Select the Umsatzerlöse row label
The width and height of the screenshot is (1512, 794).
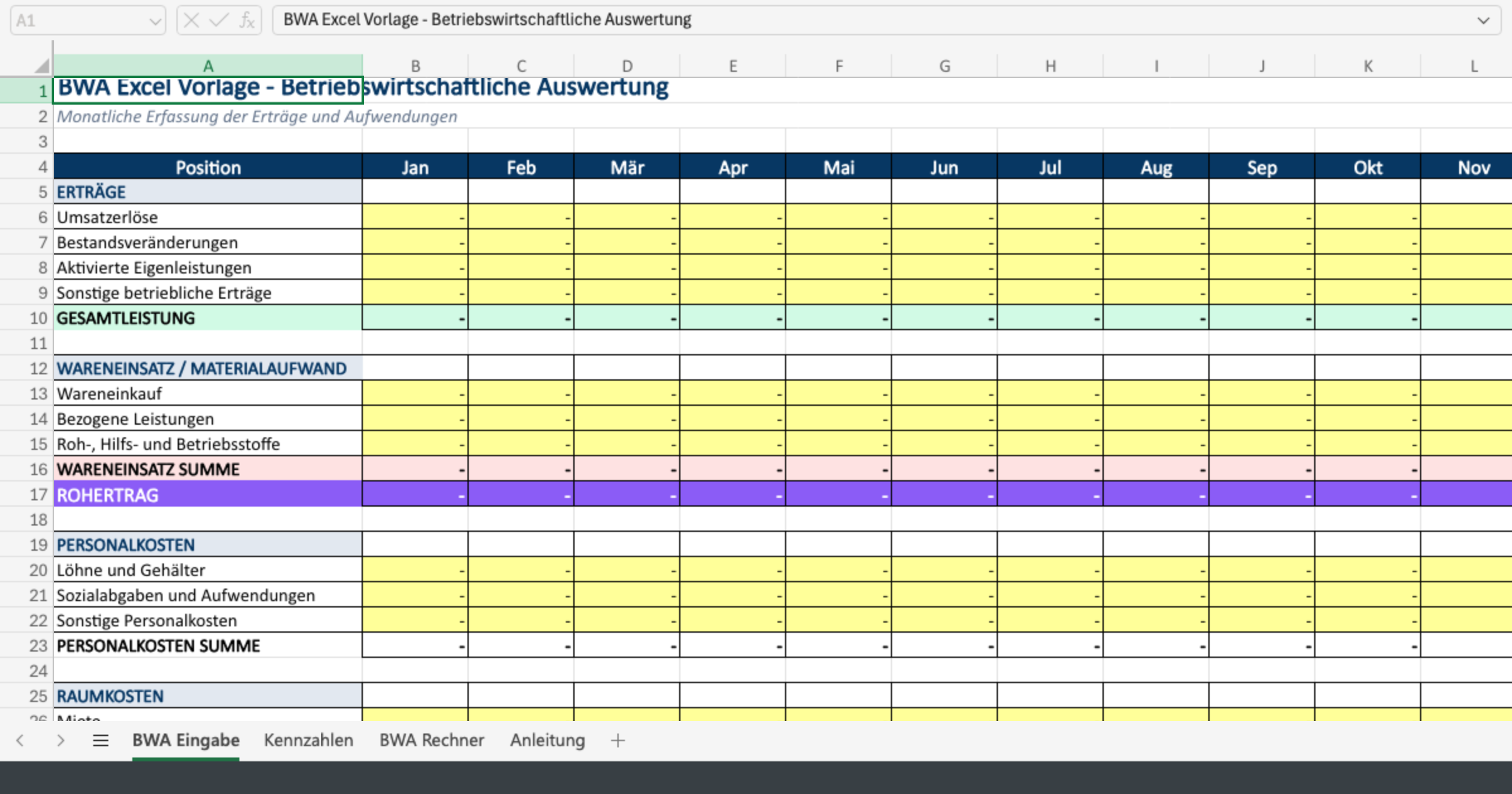(x=208, y=217)
